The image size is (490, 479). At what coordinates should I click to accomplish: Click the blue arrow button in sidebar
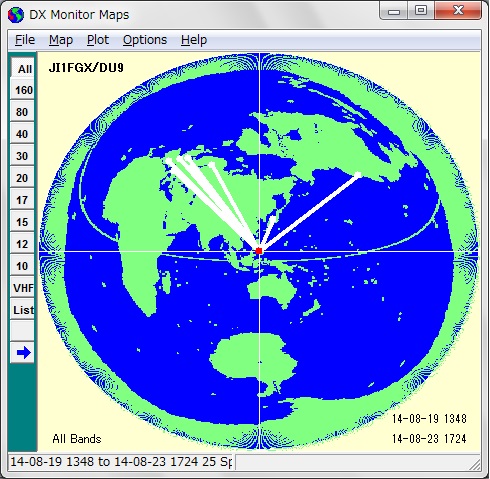point(22,352)
